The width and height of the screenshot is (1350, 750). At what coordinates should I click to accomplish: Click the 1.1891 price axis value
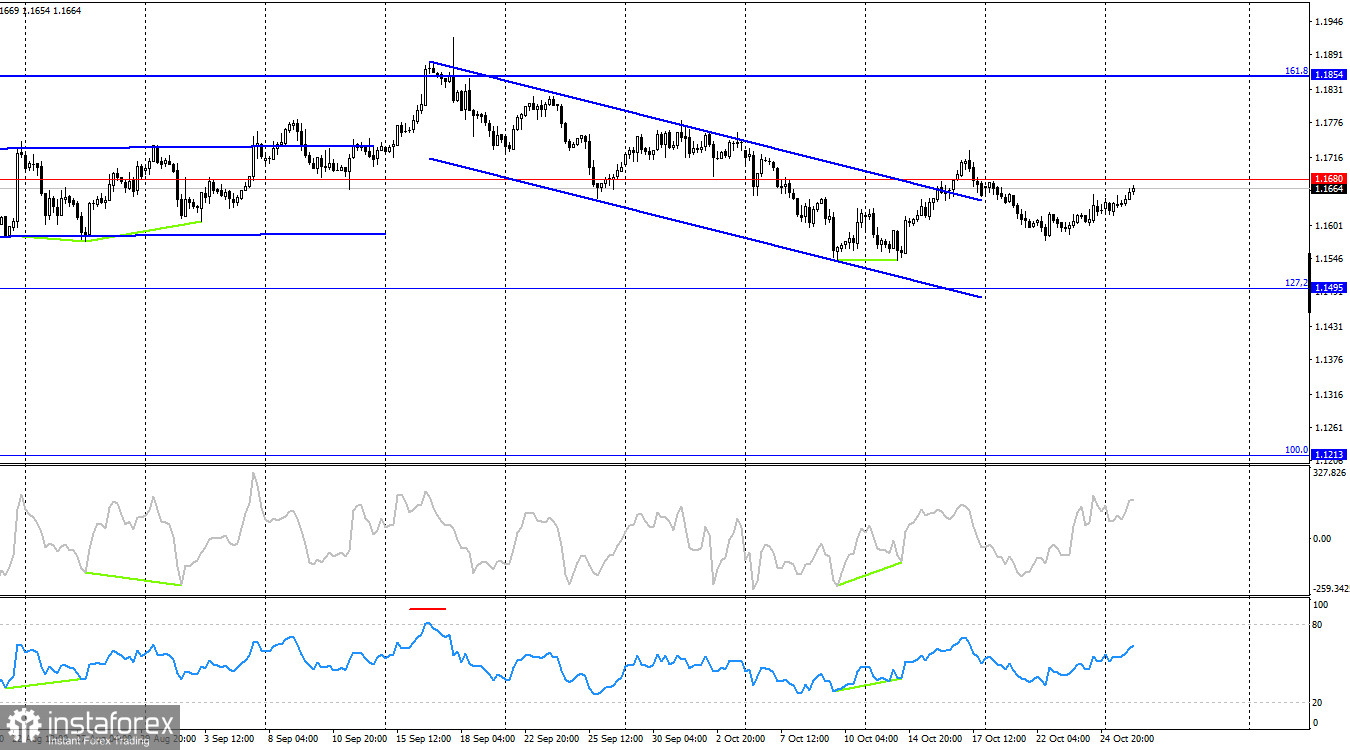pos(1329,55)
